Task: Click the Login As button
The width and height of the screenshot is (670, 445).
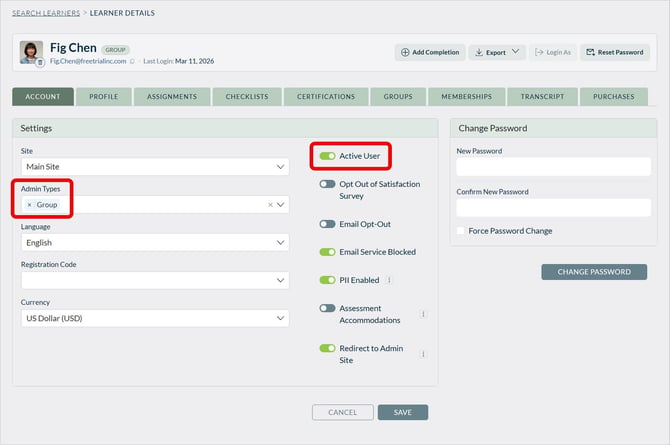Action: [553, 52]
